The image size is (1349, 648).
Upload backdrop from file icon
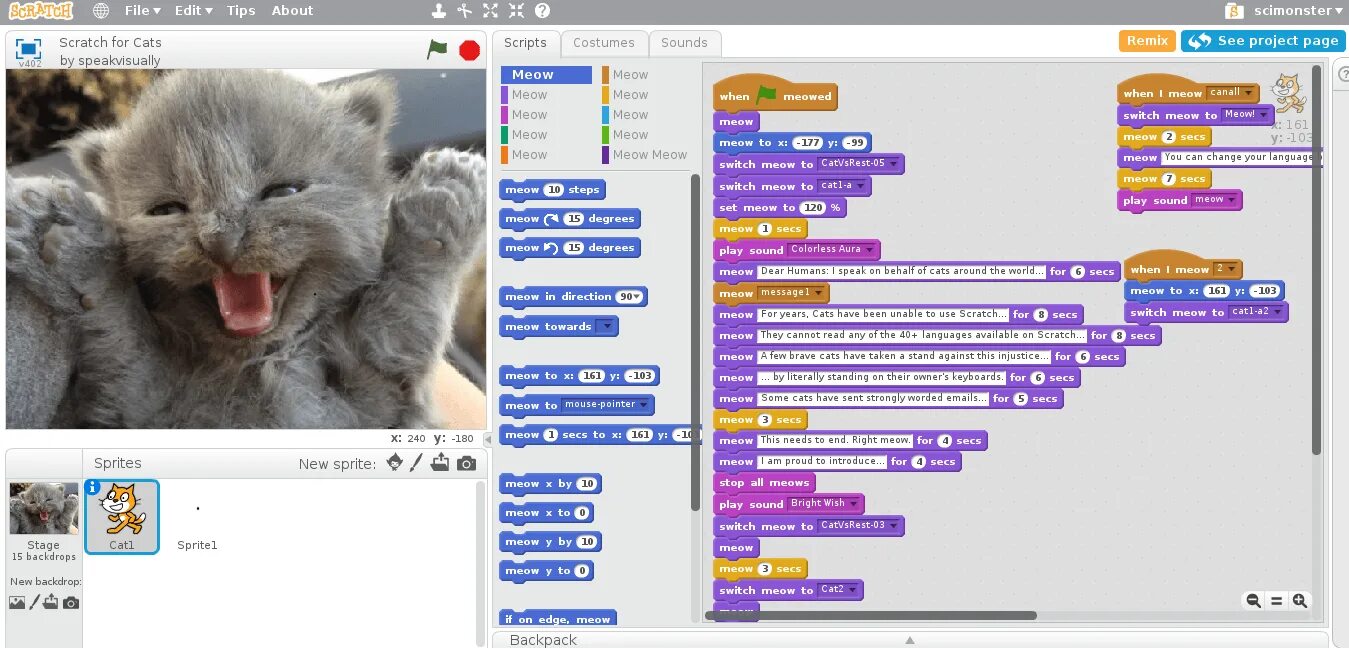[x=52, y=602]
